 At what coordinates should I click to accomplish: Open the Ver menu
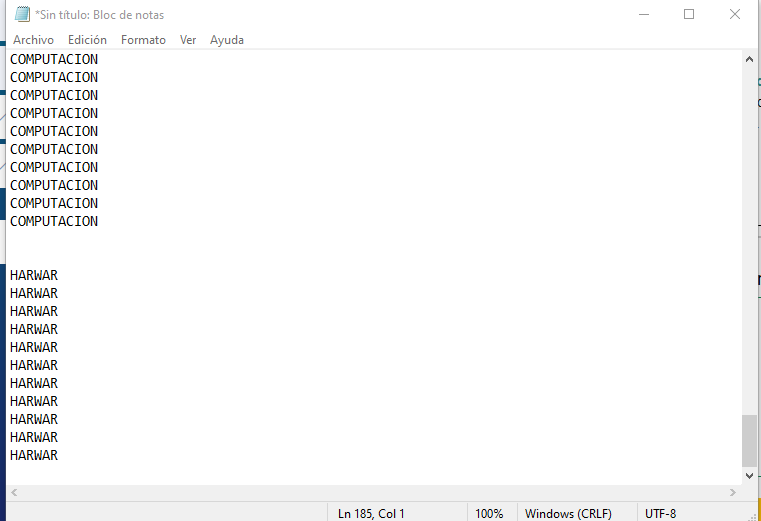pos(188,40)
